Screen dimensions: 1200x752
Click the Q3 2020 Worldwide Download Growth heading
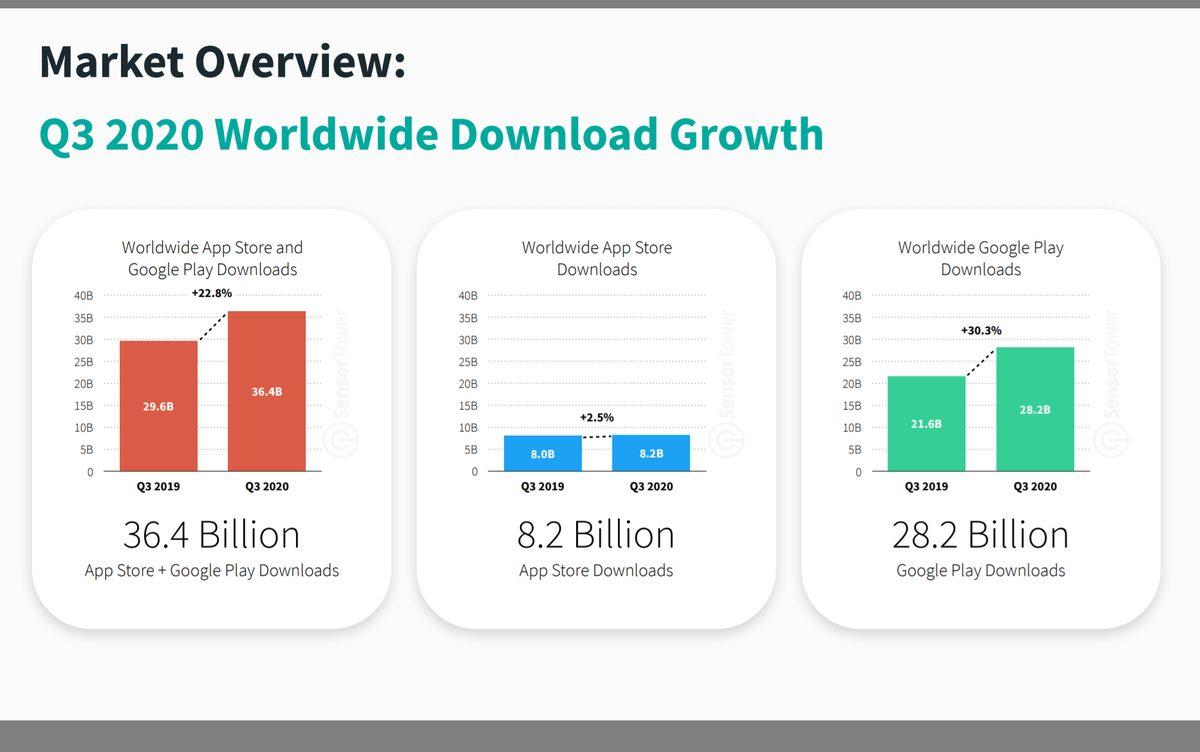point(430,133)
